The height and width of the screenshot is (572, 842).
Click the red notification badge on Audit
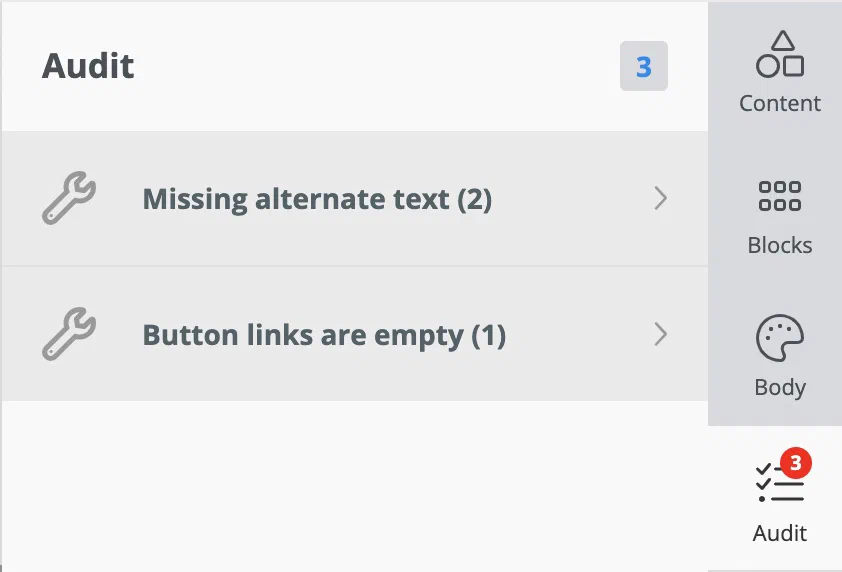pos(795,463)
